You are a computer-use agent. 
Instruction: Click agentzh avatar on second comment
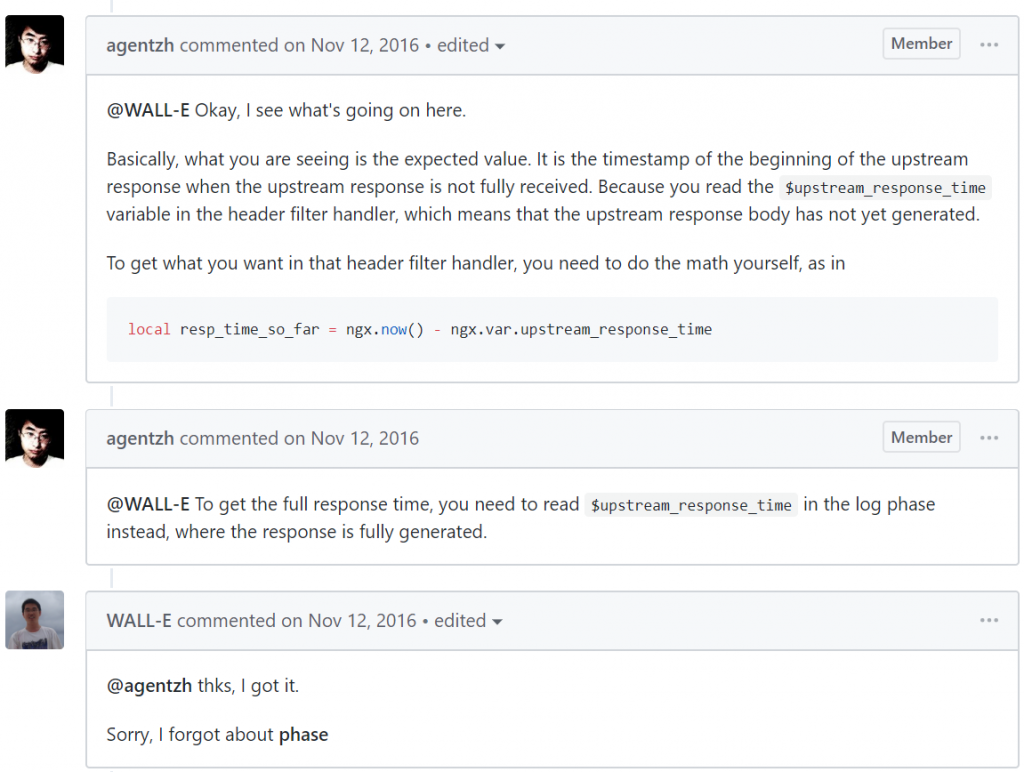tap(35, 438)
